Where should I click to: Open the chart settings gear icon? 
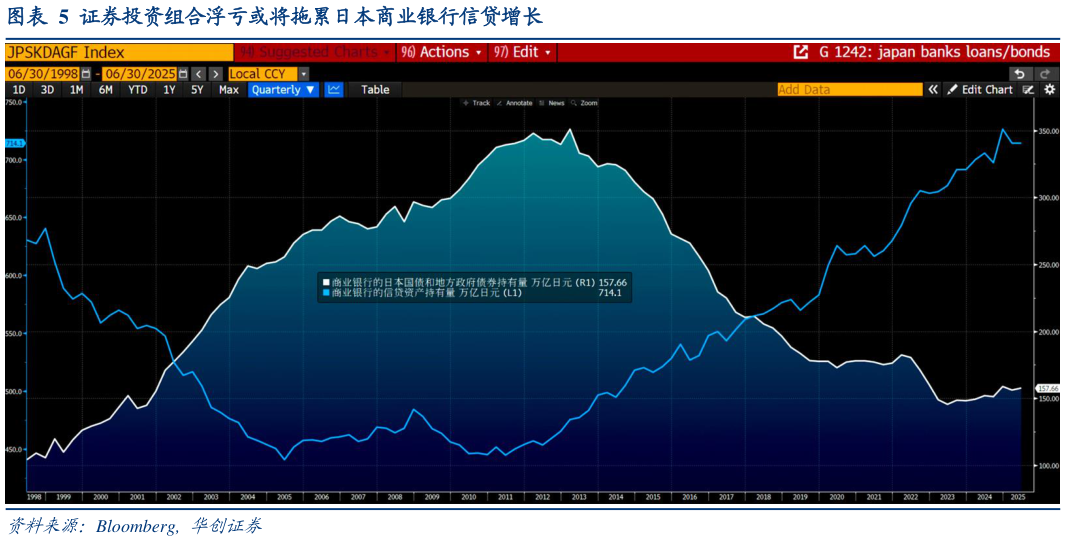pos(1050,90)
